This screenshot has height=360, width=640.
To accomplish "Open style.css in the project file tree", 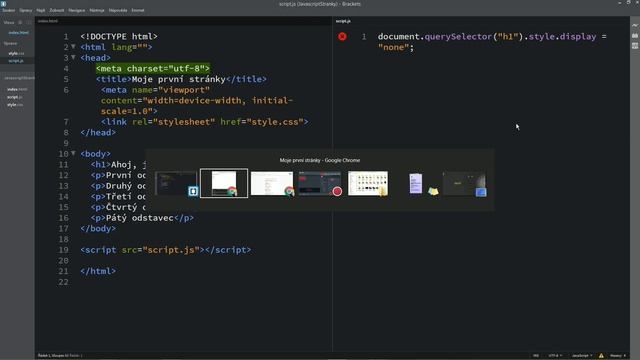I will pyautogui.click(x=15, y=105).
